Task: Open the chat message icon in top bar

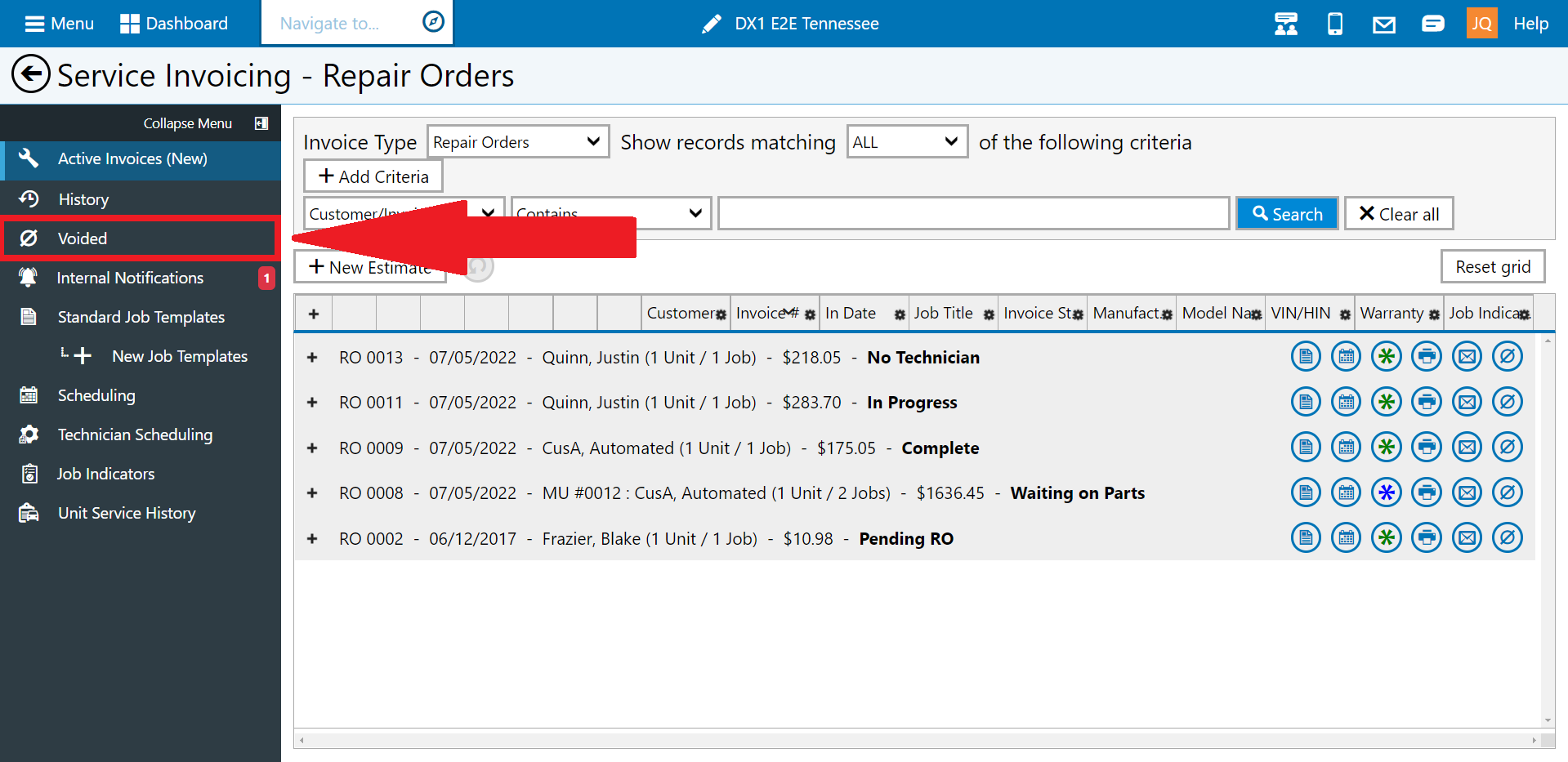Action: [1433, 24]
